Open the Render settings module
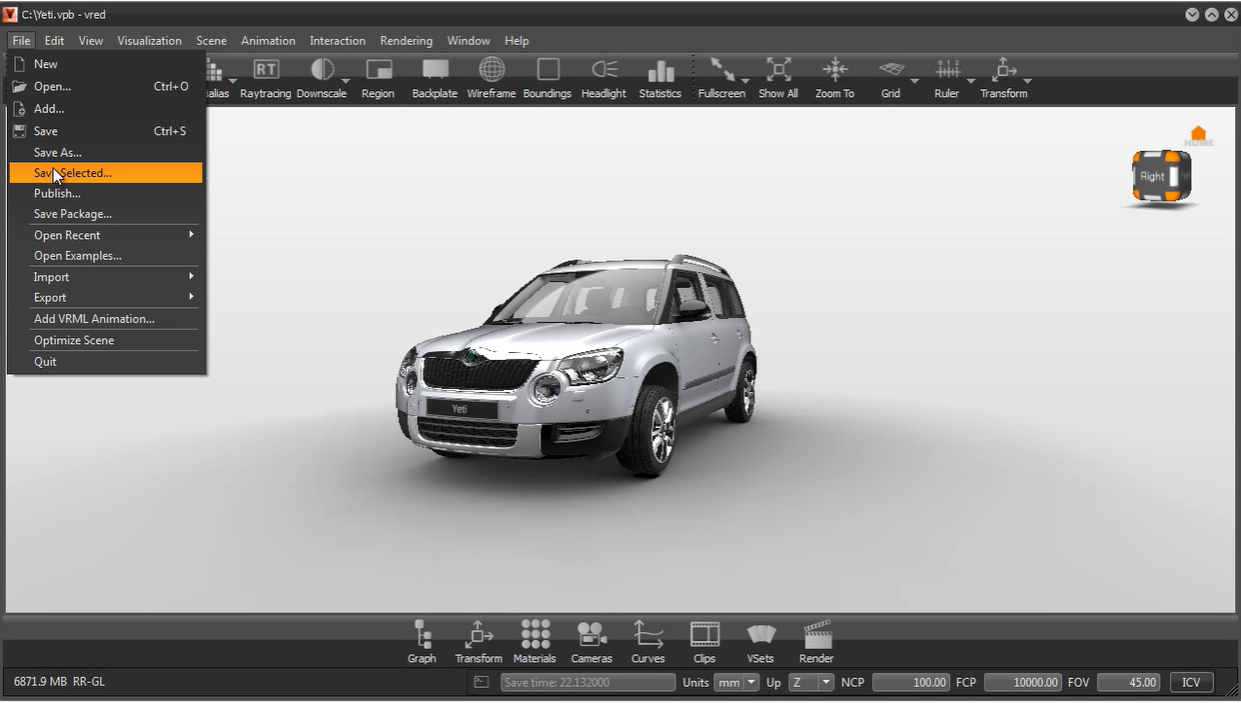Viewport: 1241px width, 703px height. (816, 642)
